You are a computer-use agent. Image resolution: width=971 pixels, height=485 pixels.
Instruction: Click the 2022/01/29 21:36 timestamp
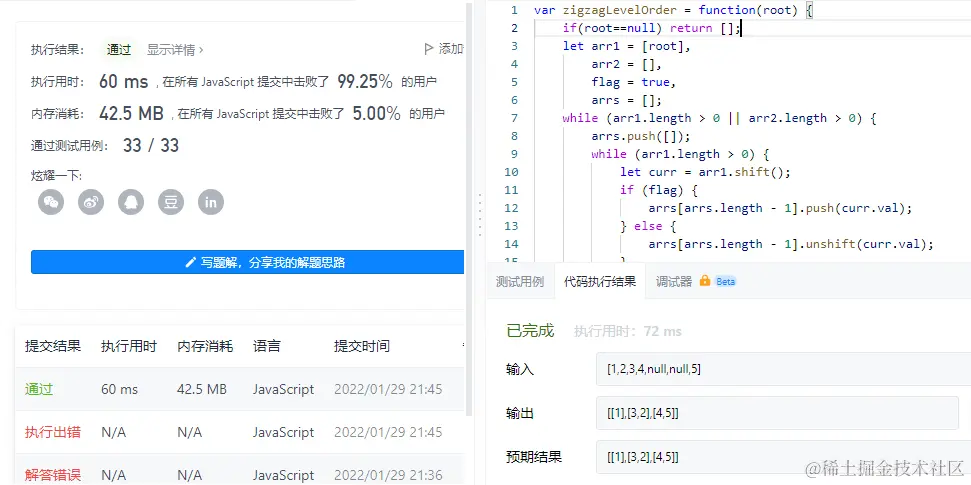pyautogui.click(x=388, y=475)
